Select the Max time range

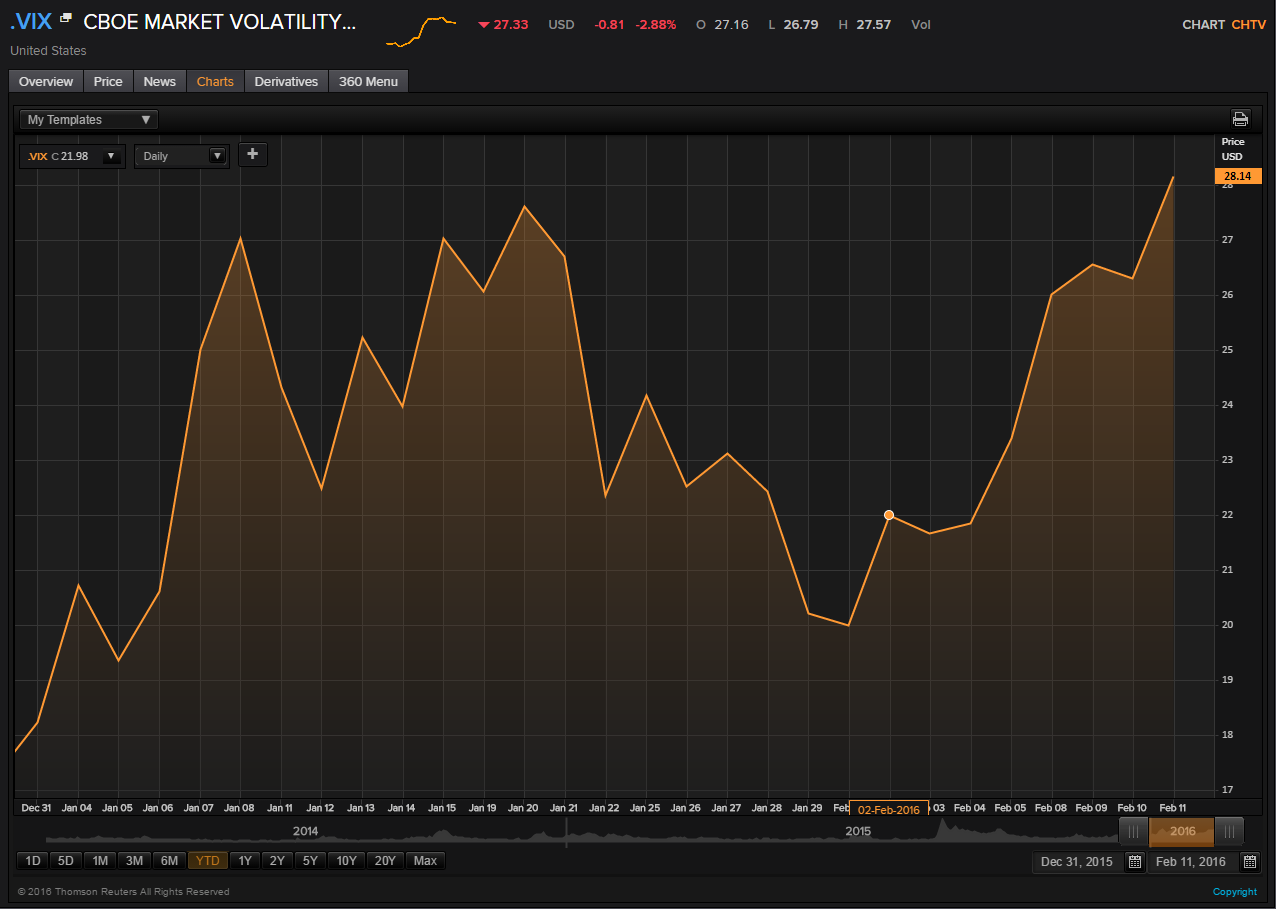pos(425,861)
